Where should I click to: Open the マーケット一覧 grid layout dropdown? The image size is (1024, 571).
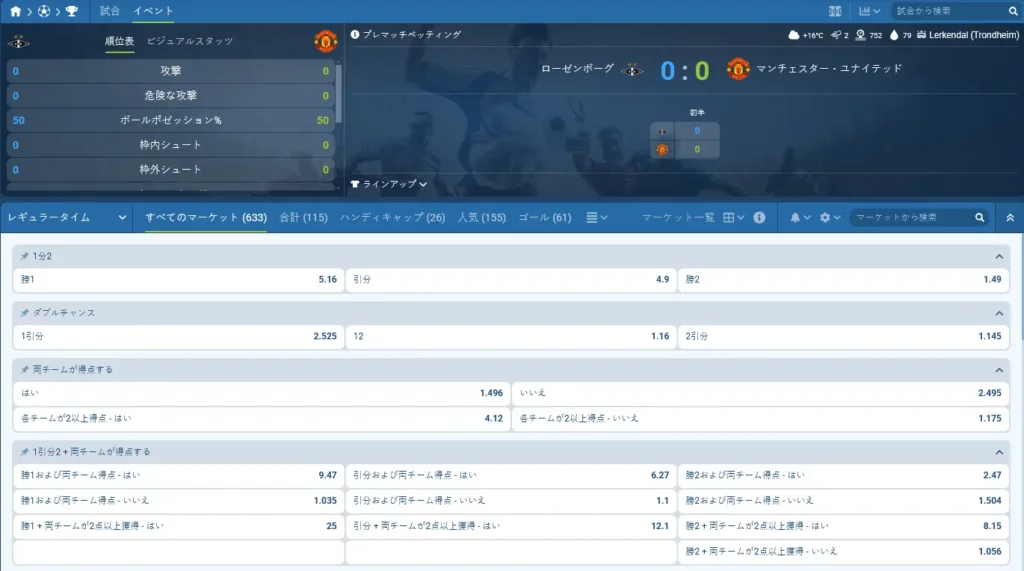733,218
